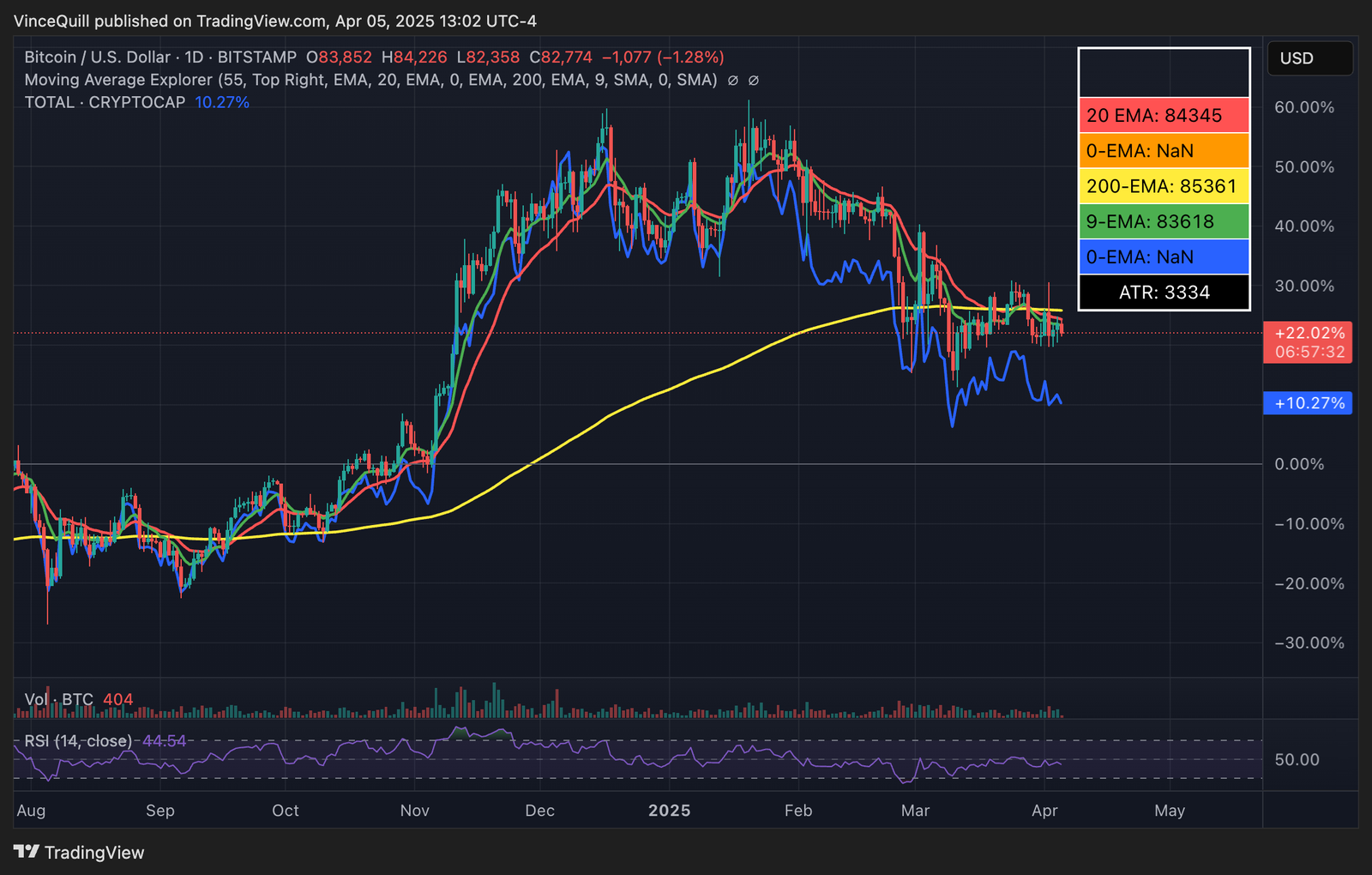Image resolution: width=1372 pixels, height=875 pixels.
Task: Click the first ∅ symbol after Moving Average Explorer
Action: tap(733, 81)
